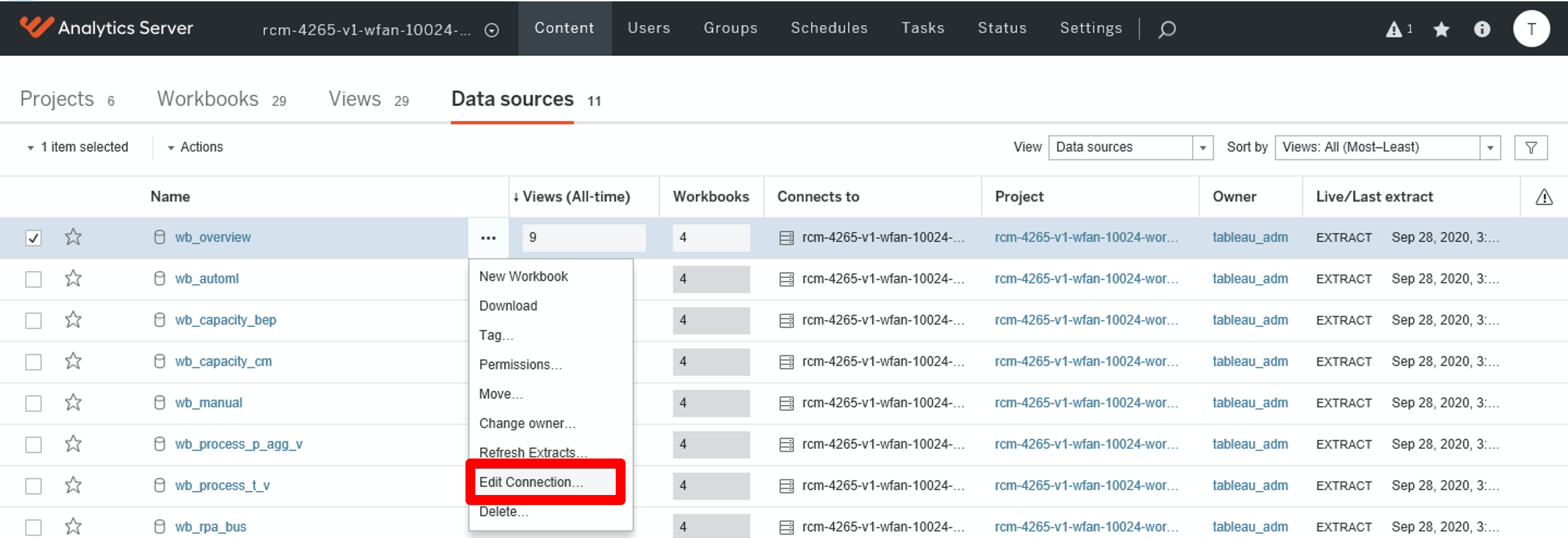Favorite wb_overview with its star

(x=73, y=237)
